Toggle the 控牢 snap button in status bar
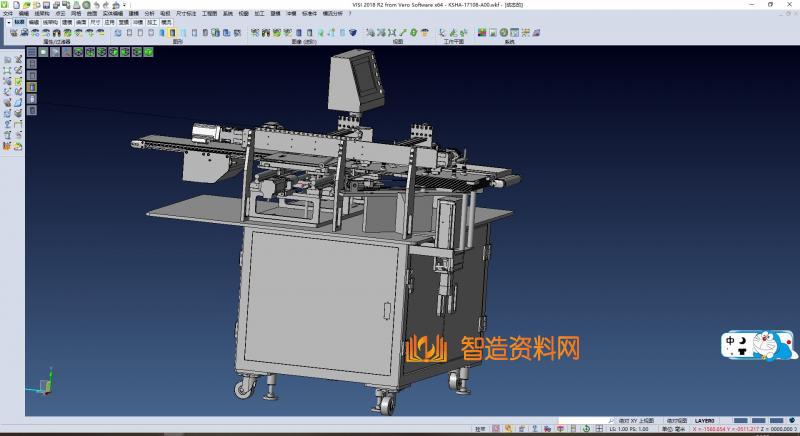Image resolution: width=800 pixels, height=436 pixels. (x=480, y=428)
